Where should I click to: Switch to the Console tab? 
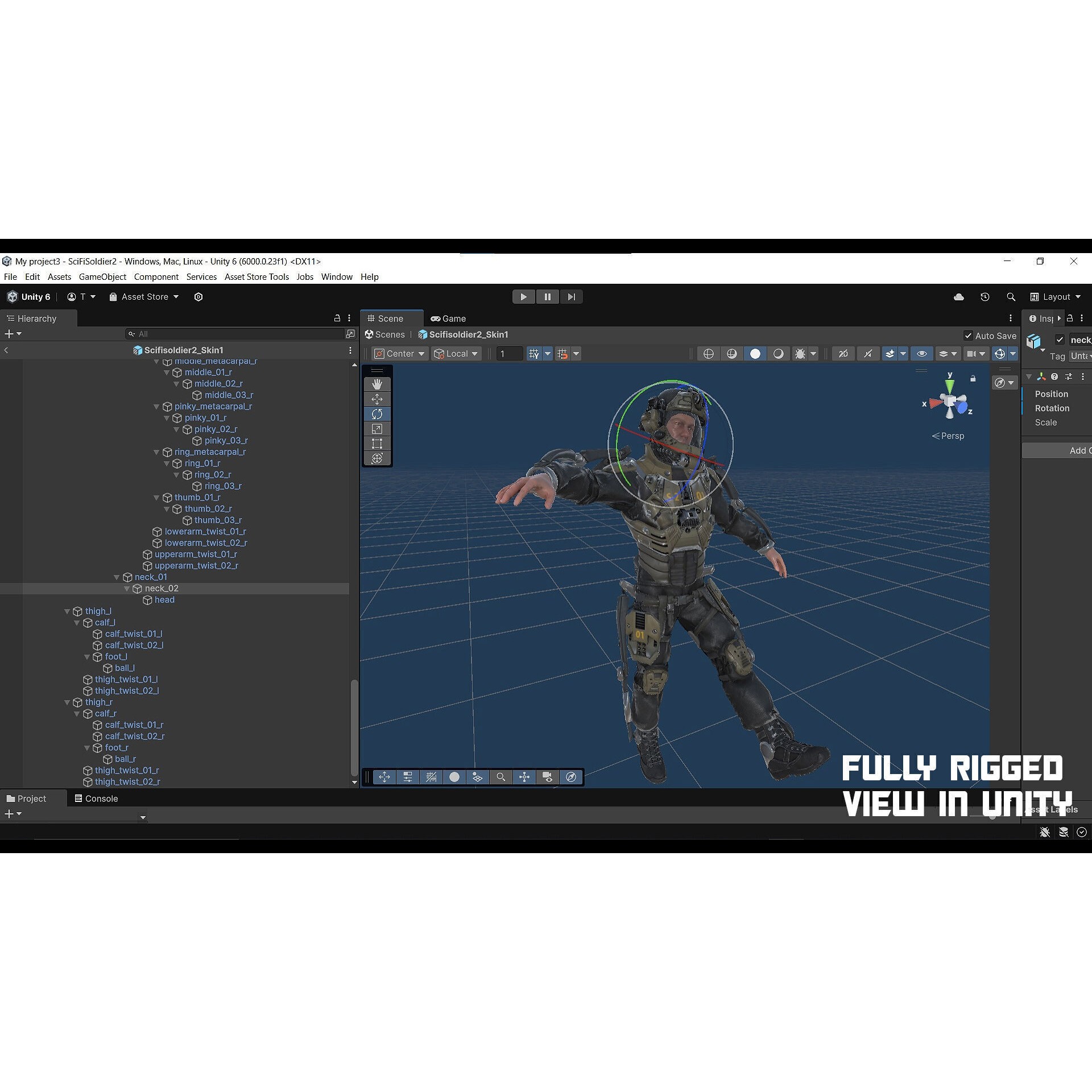coord(96,799)
